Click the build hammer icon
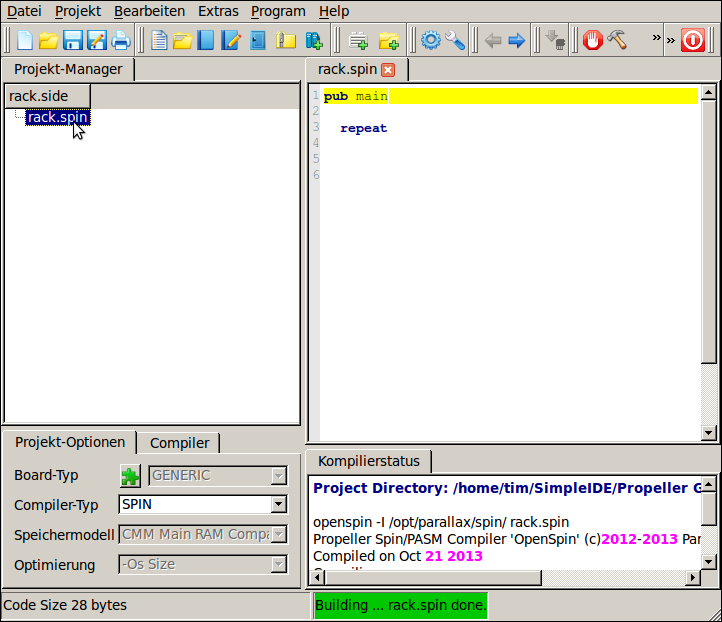The image size is (722, 622). pyautogui.click(x=617, y=41)
